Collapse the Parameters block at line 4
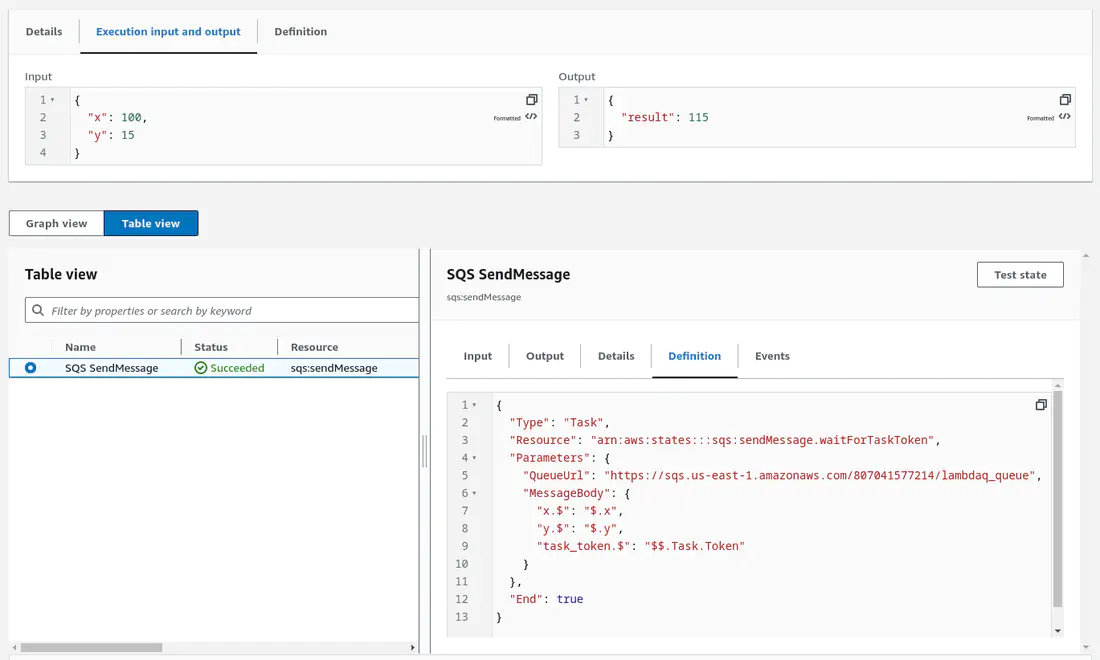 [x=474, y=458]
